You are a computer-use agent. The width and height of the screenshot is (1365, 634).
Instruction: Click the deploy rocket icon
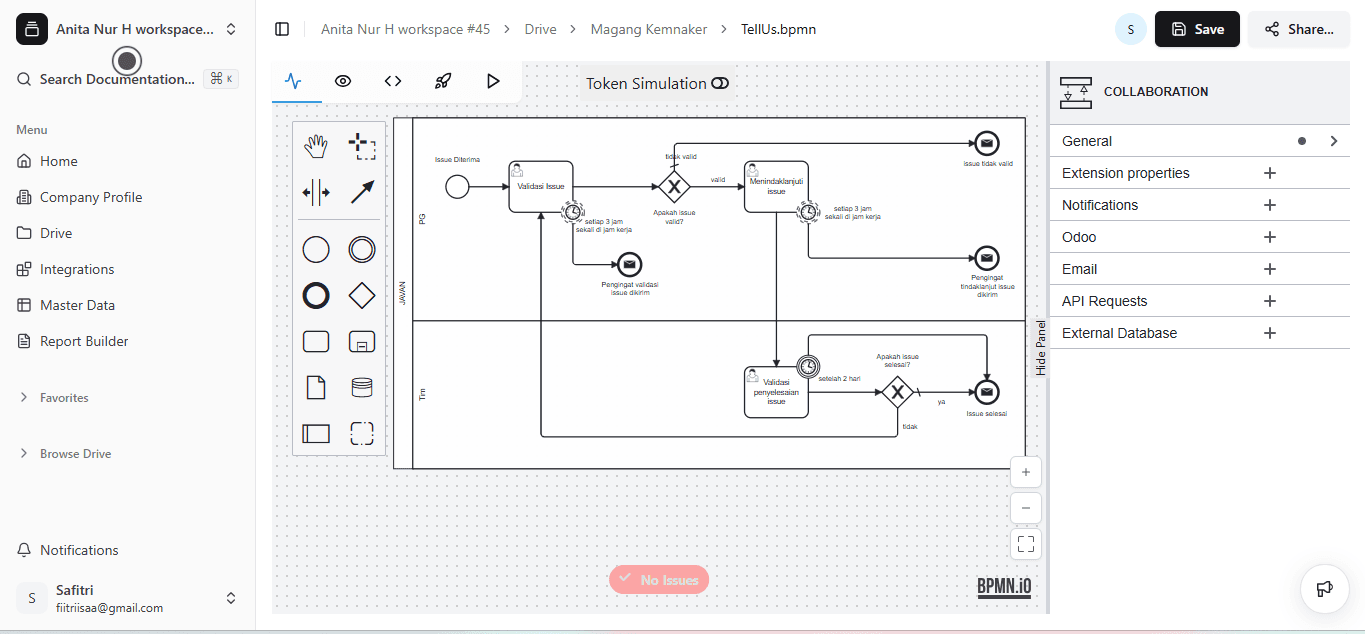pos(443,81)
